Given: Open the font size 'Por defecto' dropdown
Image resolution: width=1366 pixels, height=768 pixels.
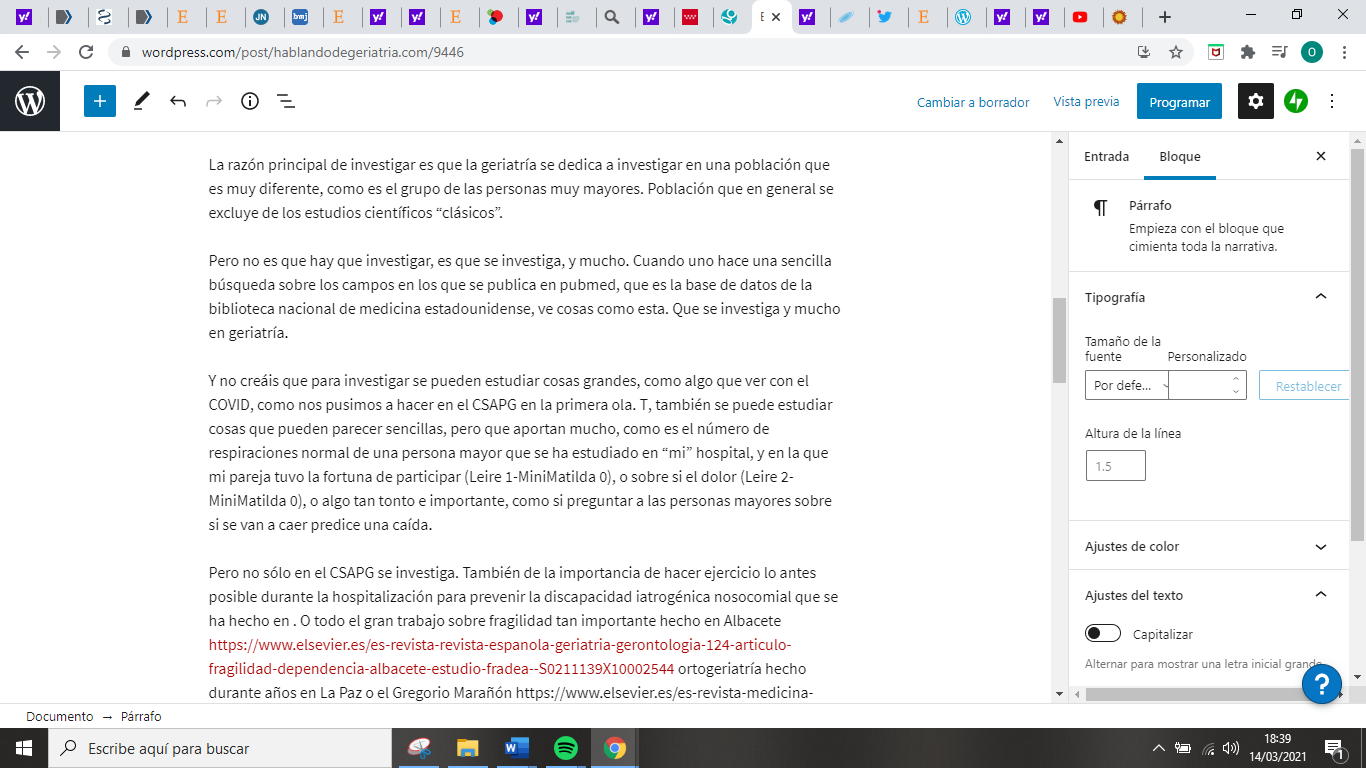Looking at the screenshot, I should (1126, 385).
